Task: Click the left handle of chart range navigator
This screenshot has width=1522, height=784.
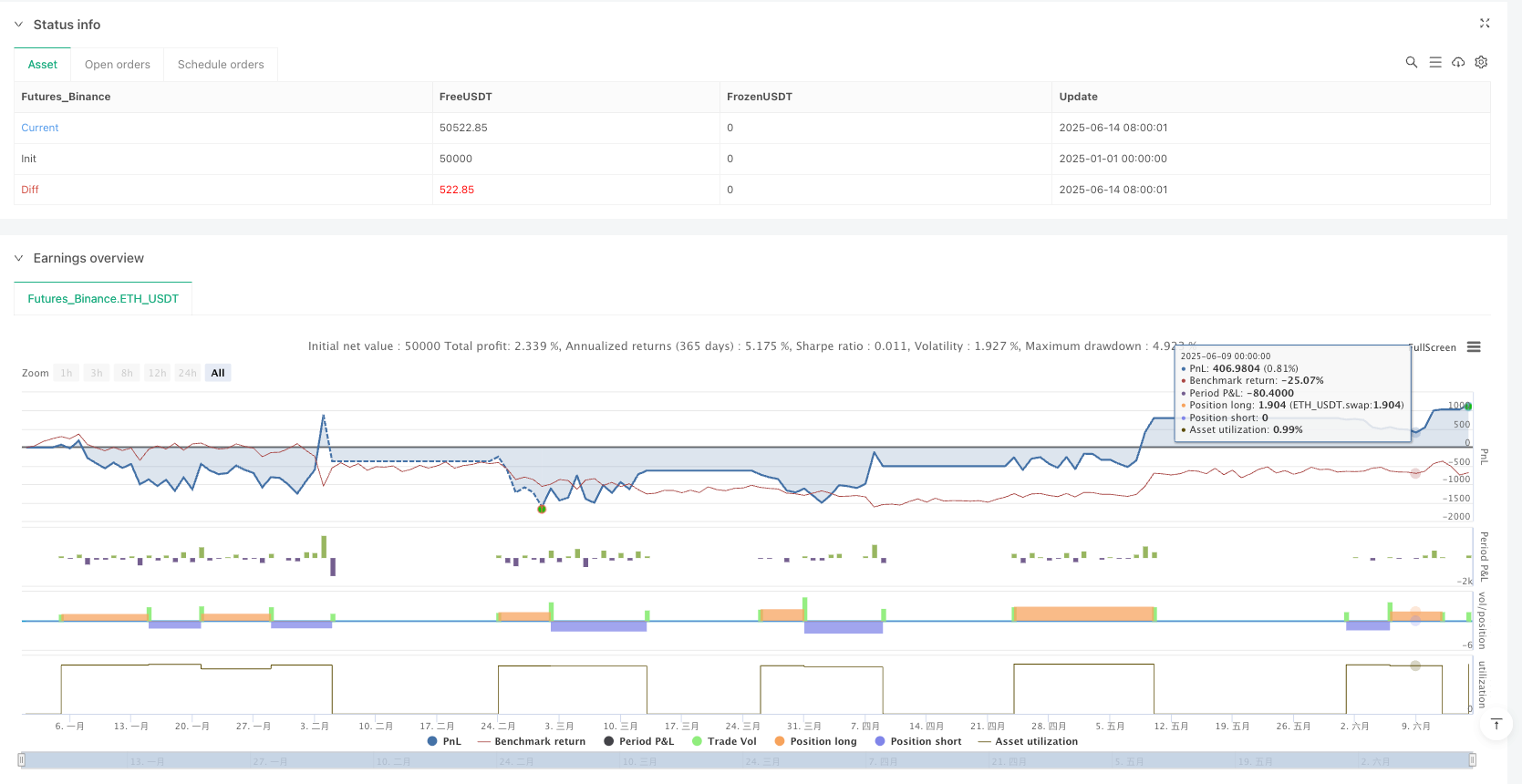Action: (x=22, y=759)
